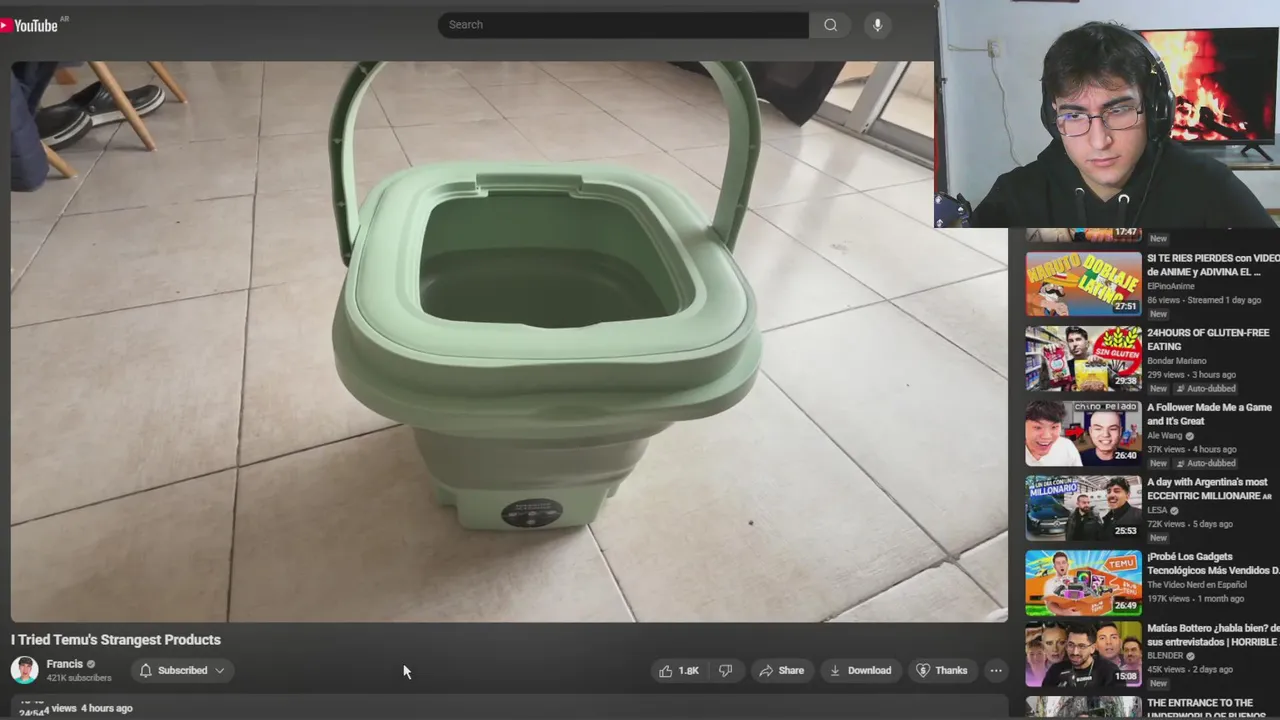Open Argentina's ECCENTRIC MILLIONAIRE video thumbnail
Image resolution: width=1280 pixels, height=720 pixels.
pyautogui.click(x=1083, y=508)
